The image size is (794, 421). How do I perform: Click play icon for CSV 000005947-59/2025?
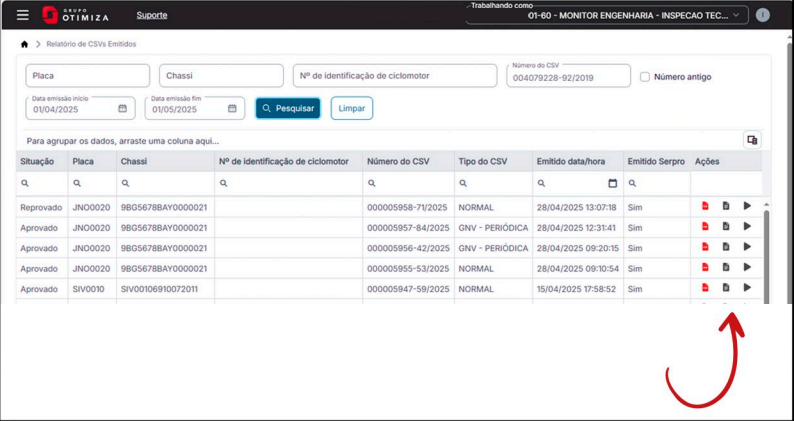747,288
